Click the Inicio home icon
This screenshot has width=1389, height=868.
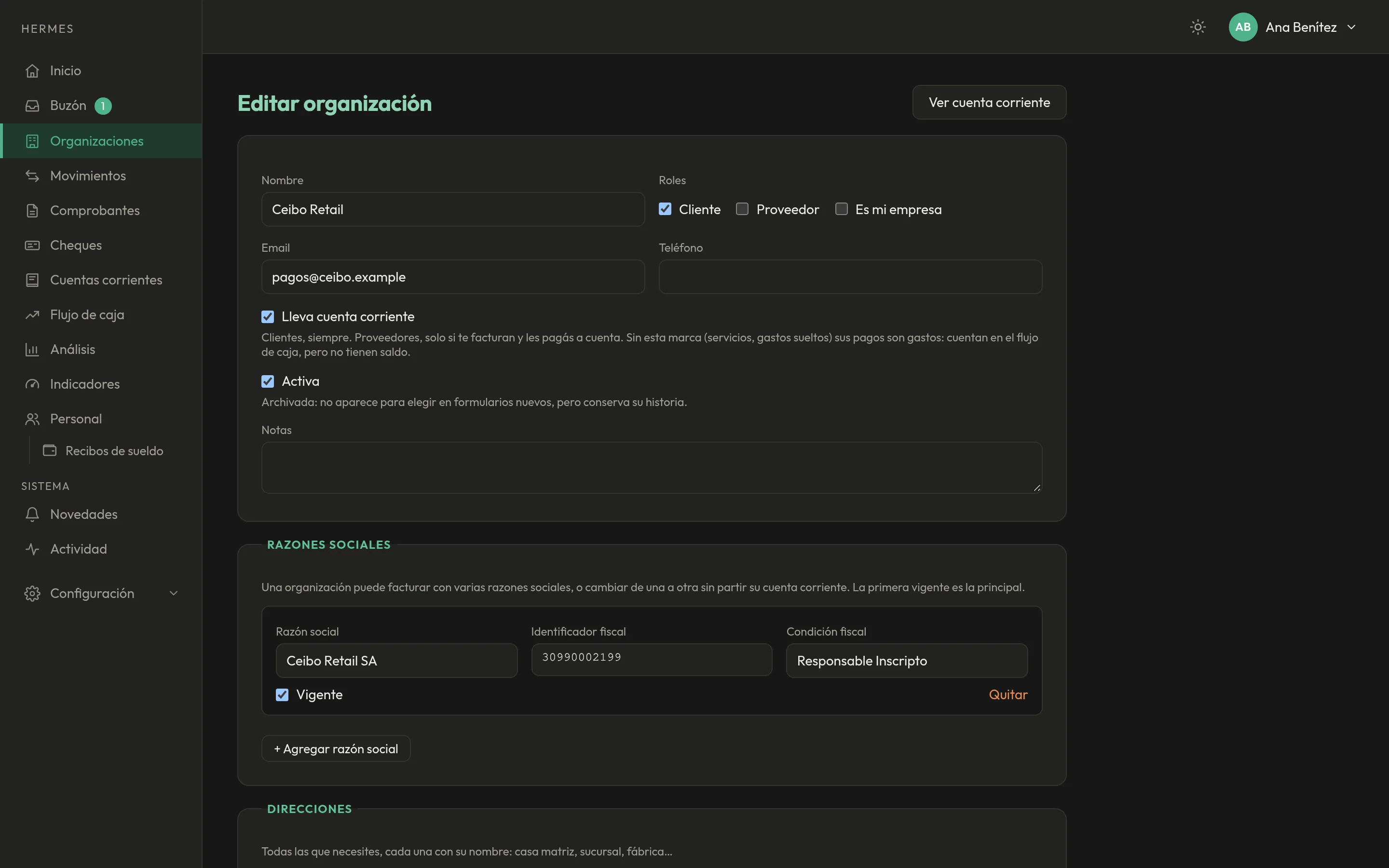(32, 70)
